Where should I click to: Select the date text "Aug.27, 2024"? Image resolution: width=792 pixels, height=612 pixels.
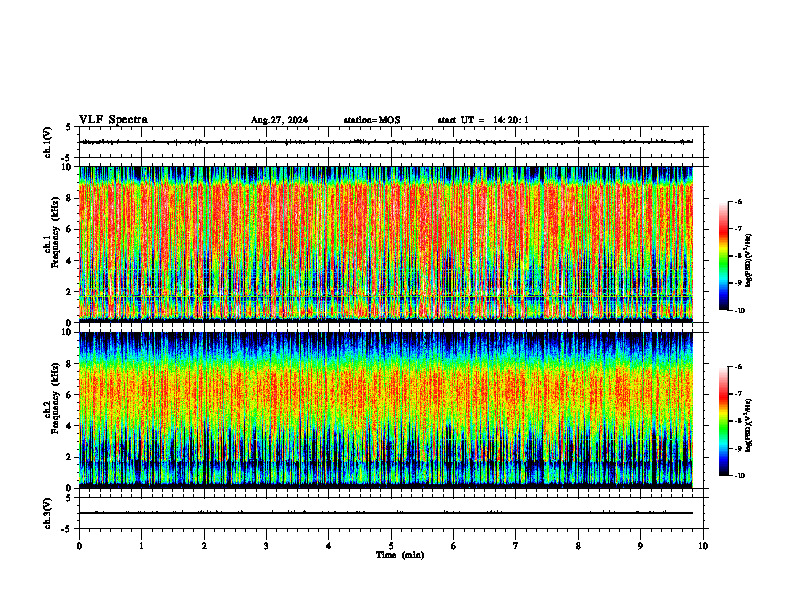279,120
